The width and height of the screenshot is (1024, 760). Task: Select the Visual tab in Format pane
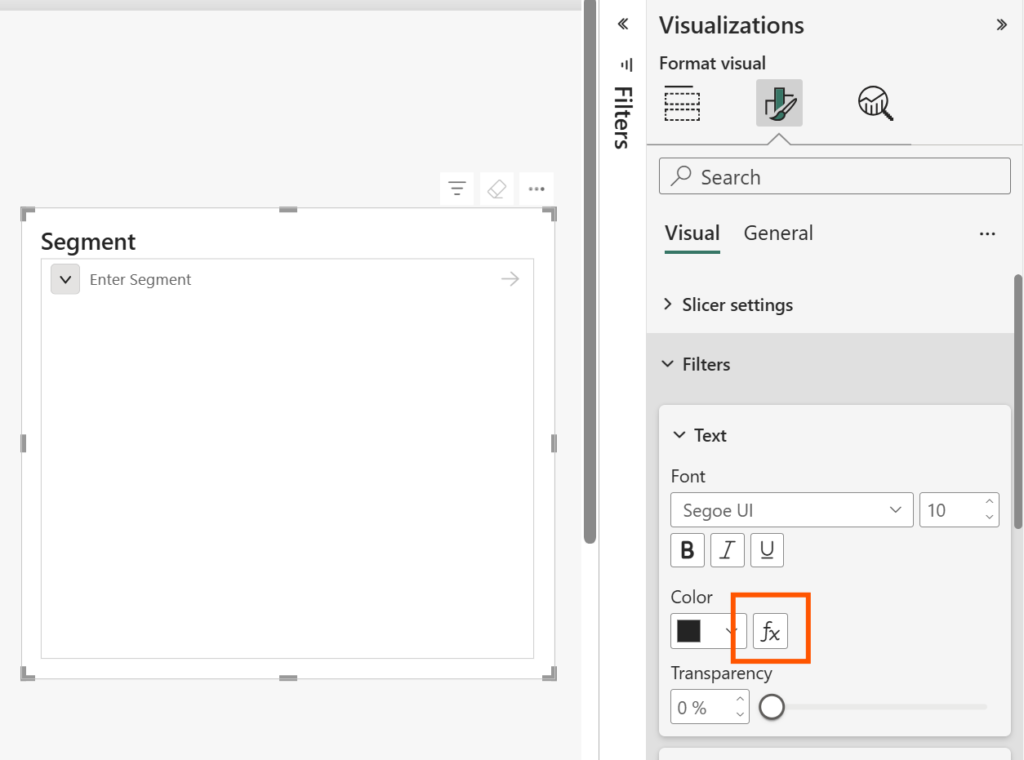(692, 233)
